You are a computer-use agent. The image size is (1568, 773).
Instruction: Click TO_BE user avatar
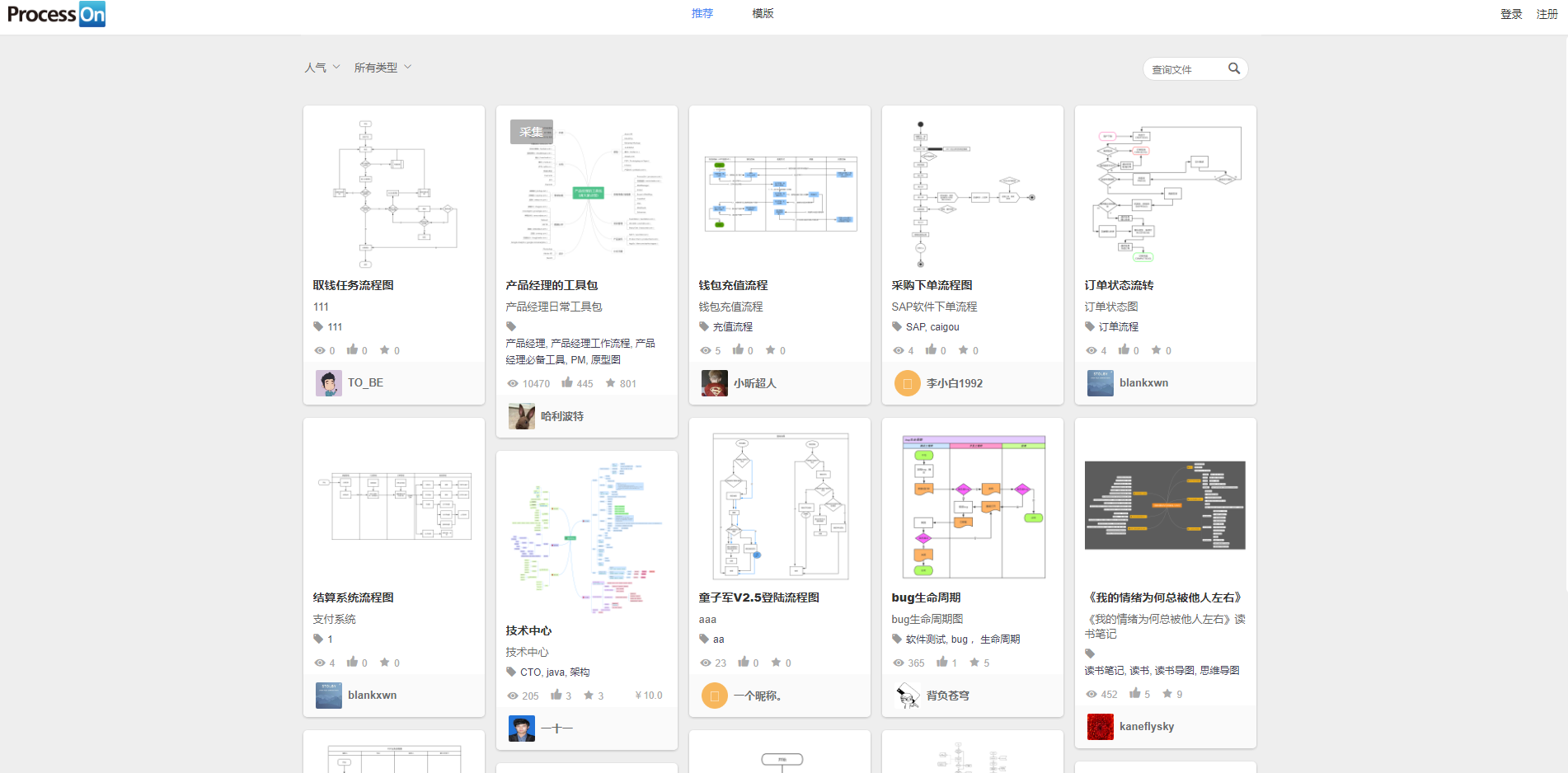click(329, 383)
